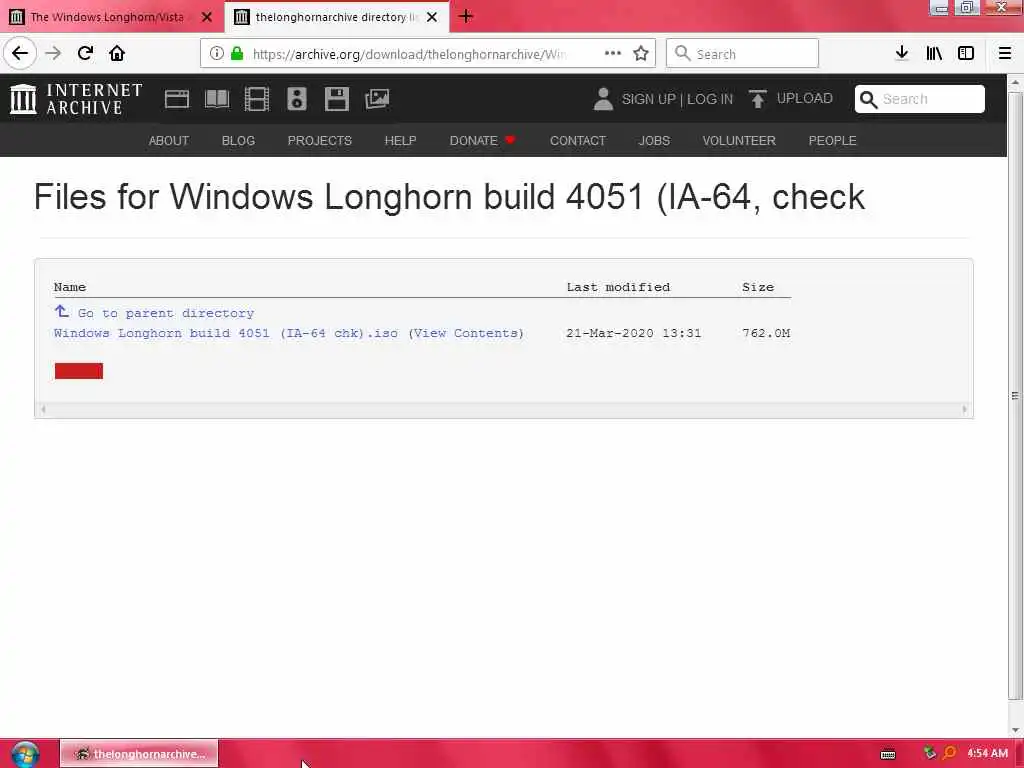This screenshot has height=768, width=1024.
Task: Open the DONATE menu item
Action: 482,140
